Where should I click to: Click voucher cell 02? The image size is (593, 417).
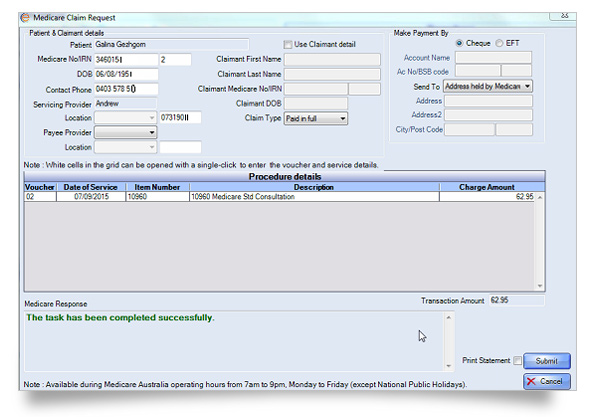(40, 197)
